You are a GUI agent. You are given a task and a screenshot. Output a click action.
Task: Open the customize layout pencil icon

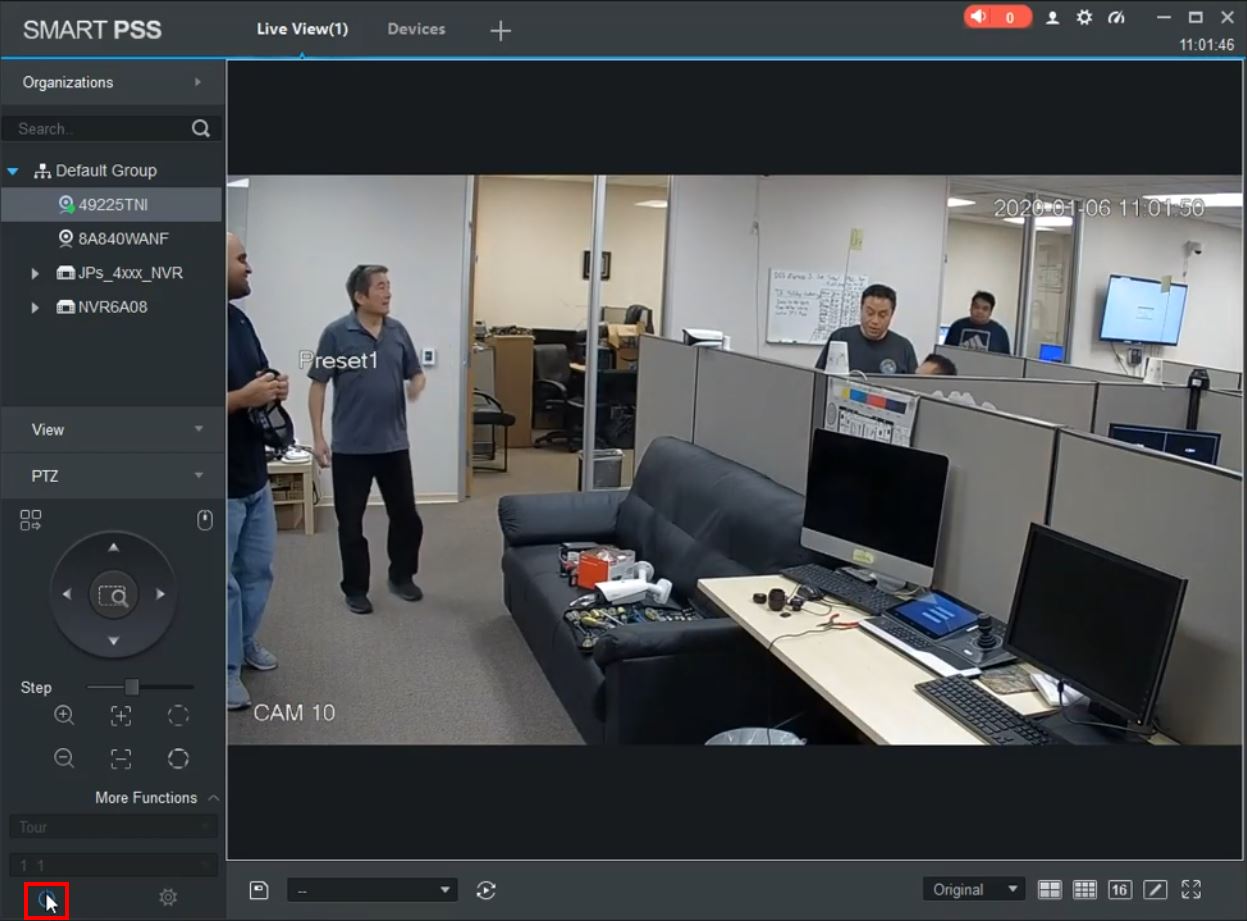1154,889
